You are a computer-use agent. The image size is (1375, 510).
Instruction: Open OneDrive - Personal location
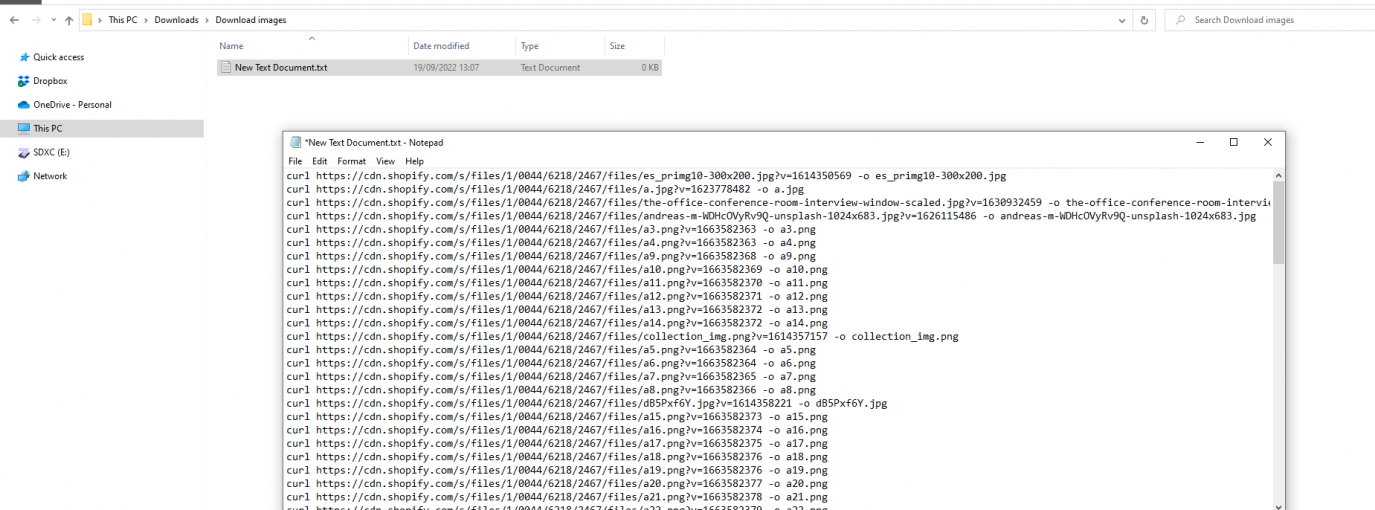click(x=72, y=105)
